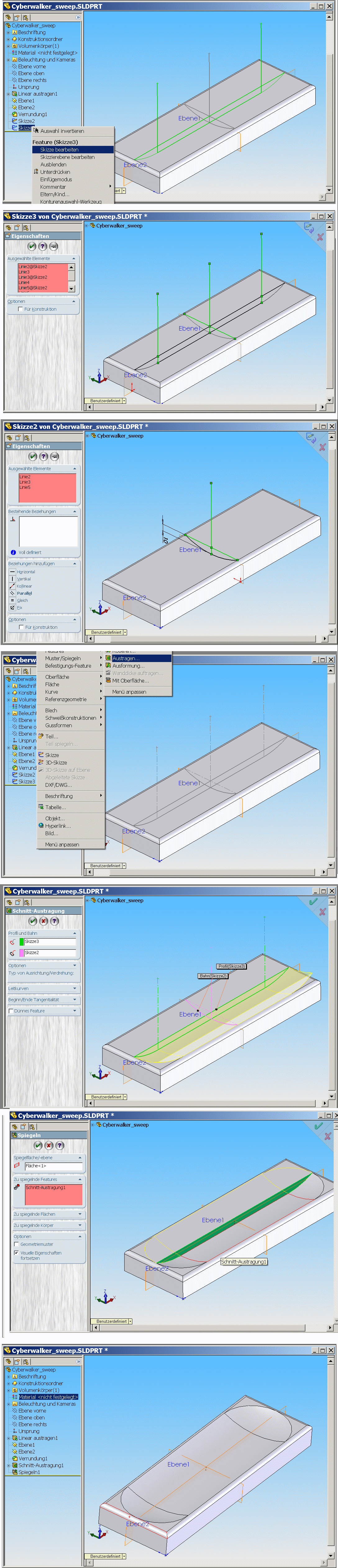The height and width of the screenshot is (1568, 338).
Task: Confirm with green checkmark in Skizze2 Eigenschaften panel
Action: (x=33, y=456)
